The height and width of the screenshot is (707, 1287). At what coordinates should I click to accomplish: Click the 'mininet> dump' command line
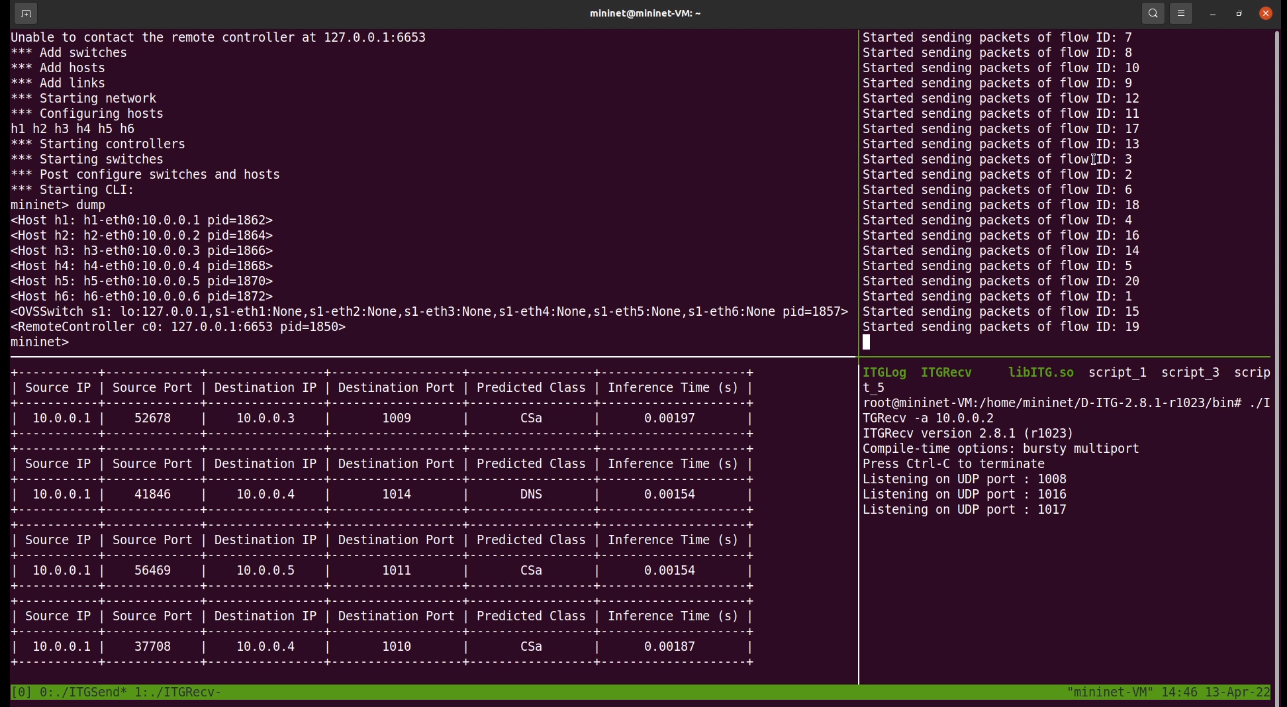(58, 205)
